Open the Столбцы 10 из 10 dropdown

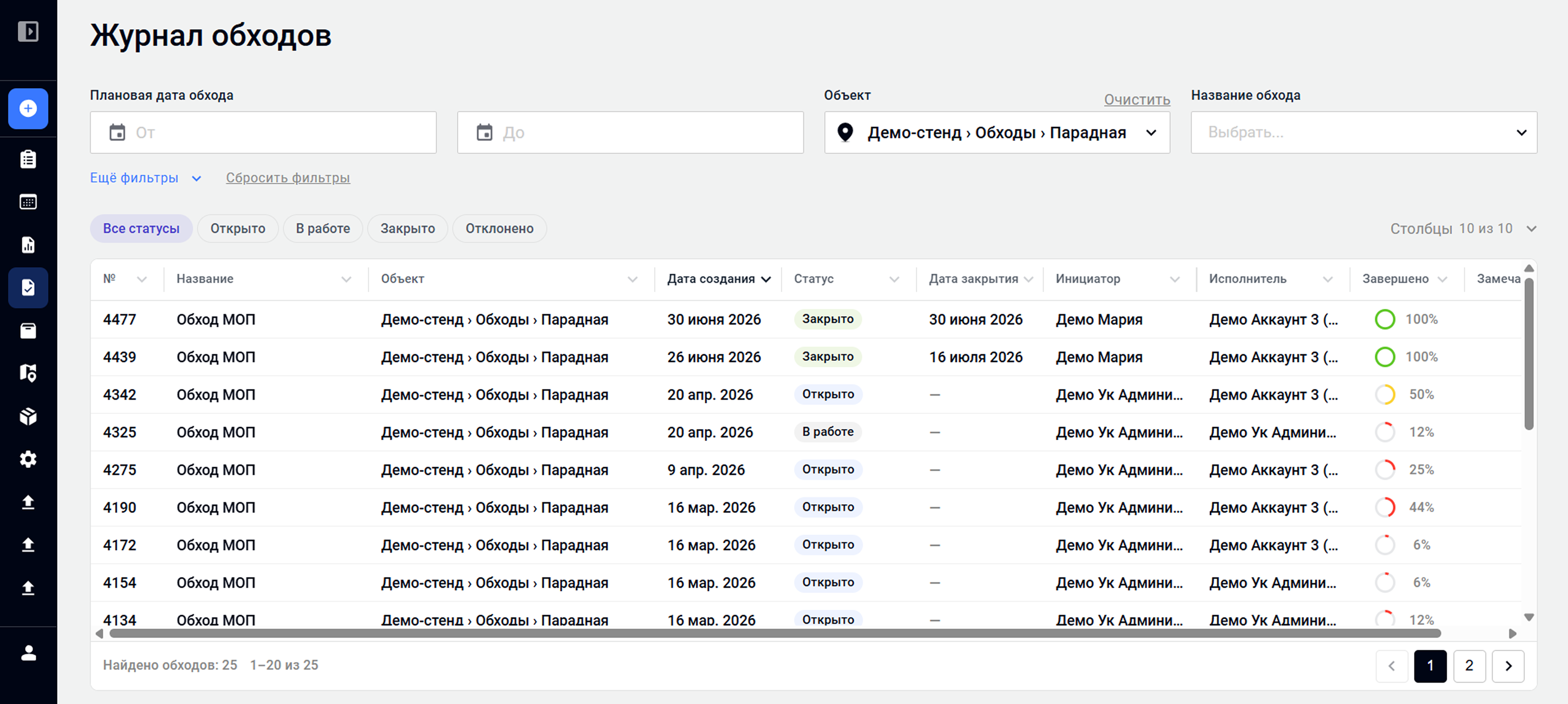click(1463, 229)
